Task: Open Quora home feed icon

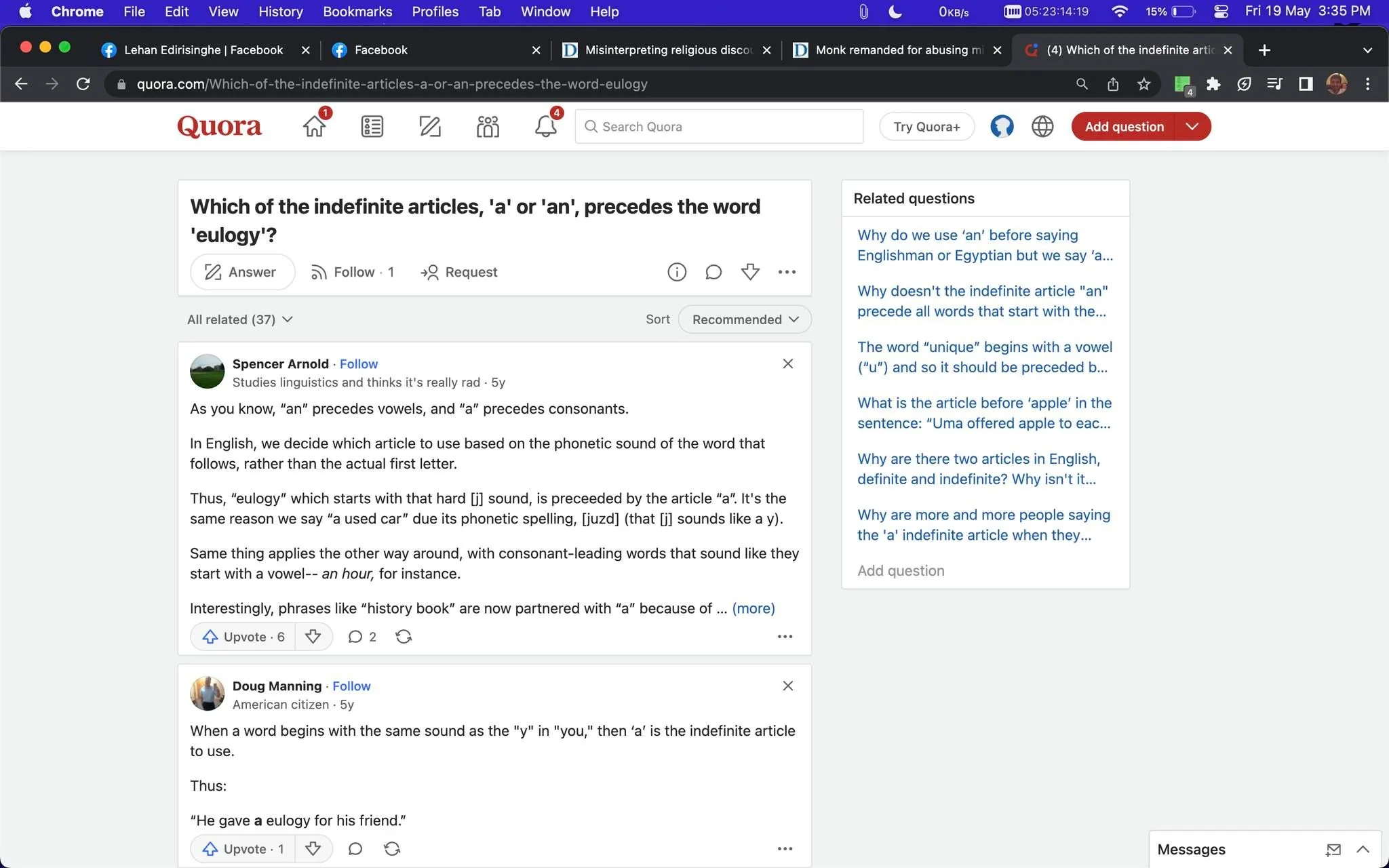Action: coord(314,126)
